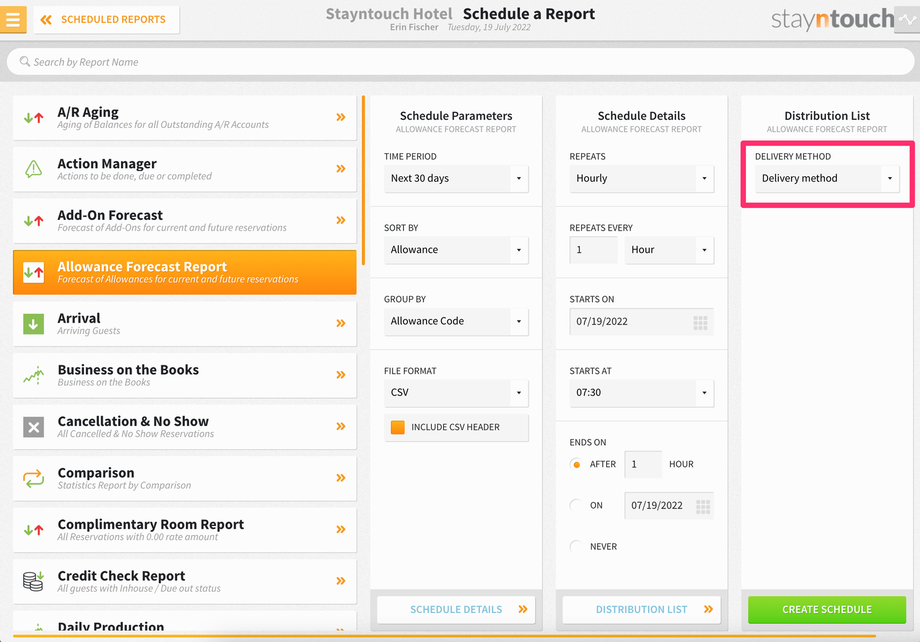The height and width of the screenshot is (642, 920).
Task: Open the Group By dropdown
Action: (456, 322)
